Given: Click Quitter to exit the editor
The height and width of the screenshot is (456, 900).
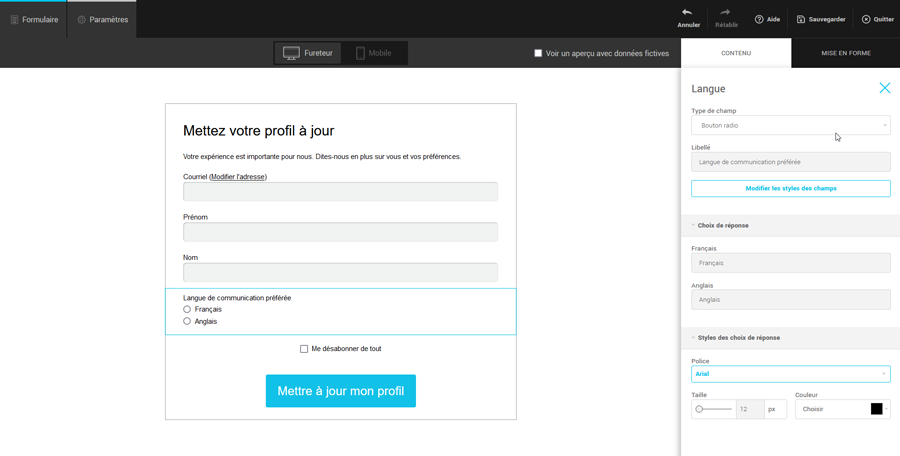Looking at the screenshot, I should 878,20.
